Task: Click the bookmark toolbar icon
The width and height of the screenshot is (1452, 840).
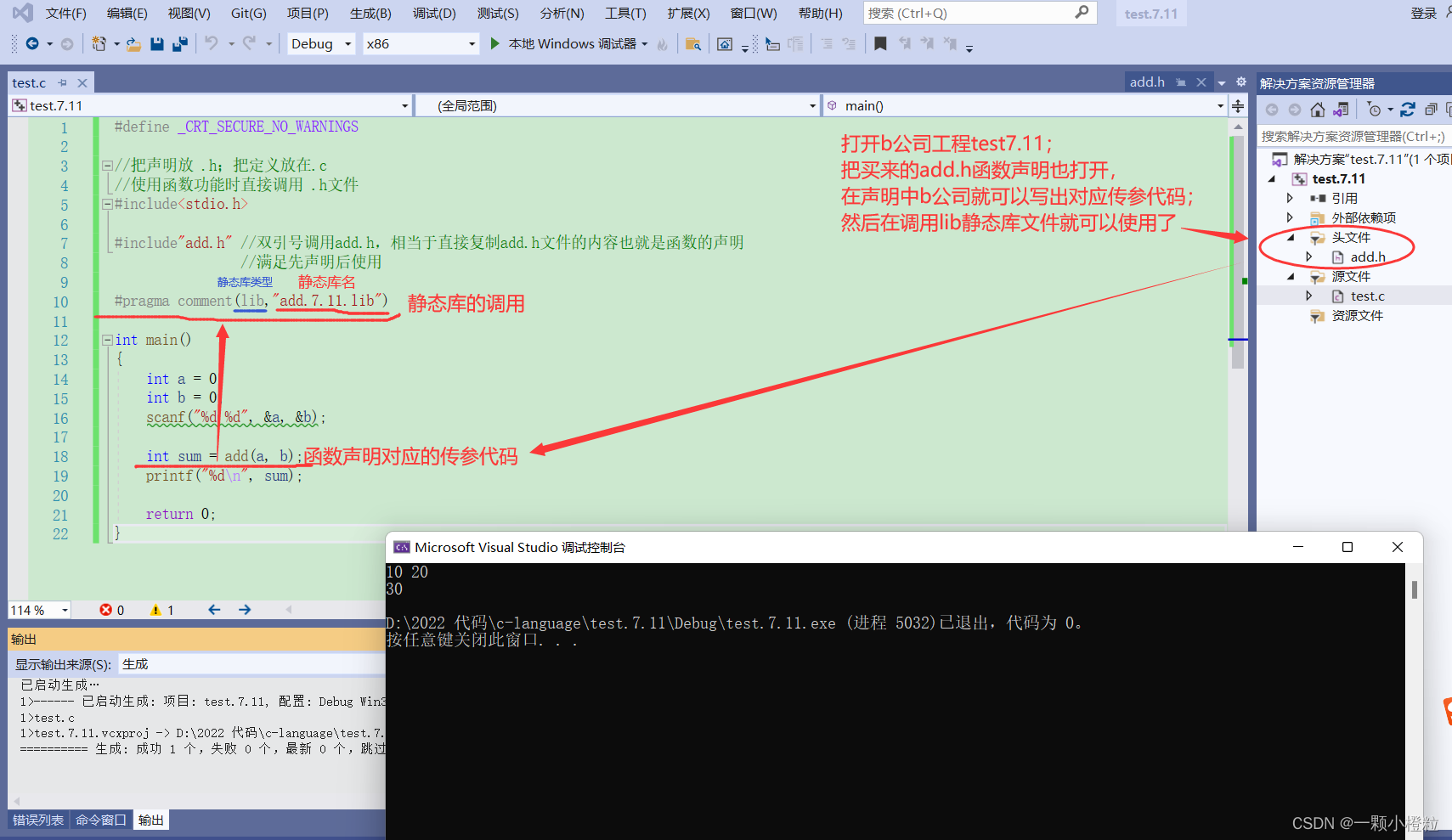Action: pyautogui.click(x=880, y=44)
